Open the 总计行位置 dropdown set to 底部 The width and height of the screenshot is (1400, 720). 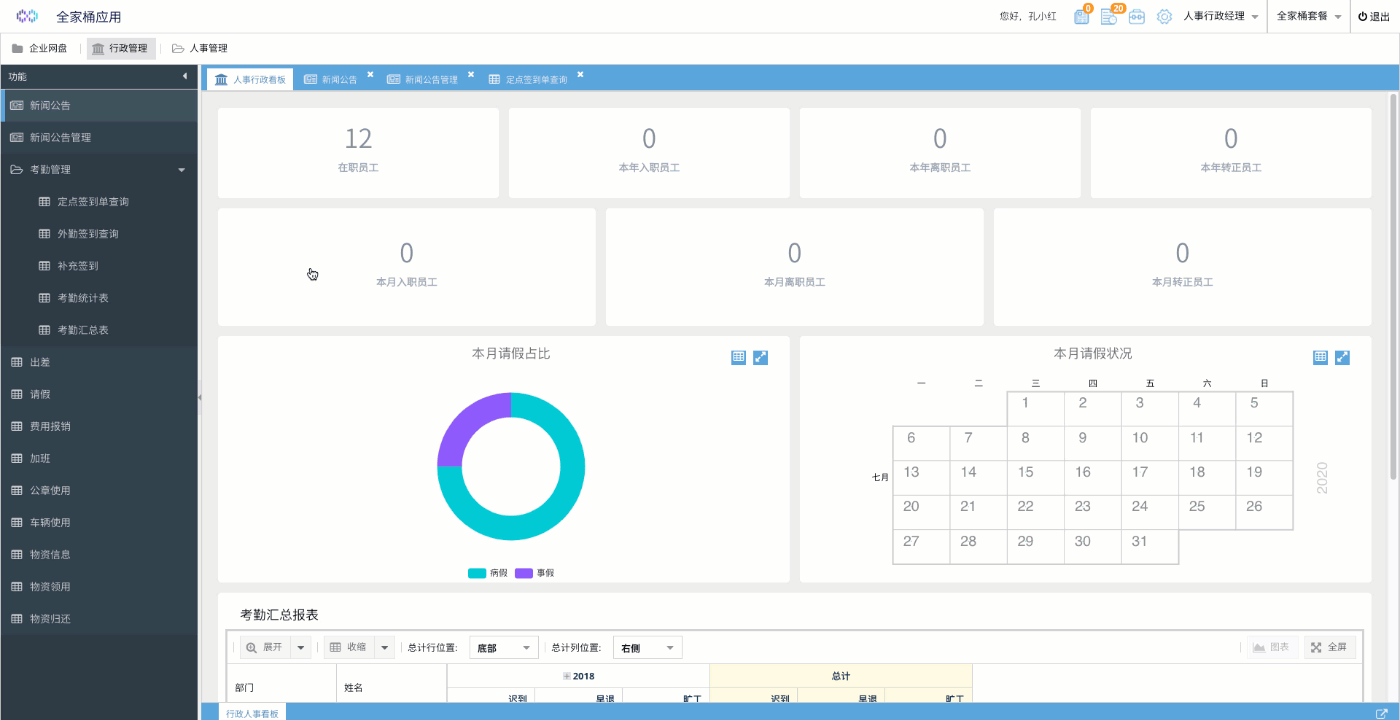tap(503, 646)
